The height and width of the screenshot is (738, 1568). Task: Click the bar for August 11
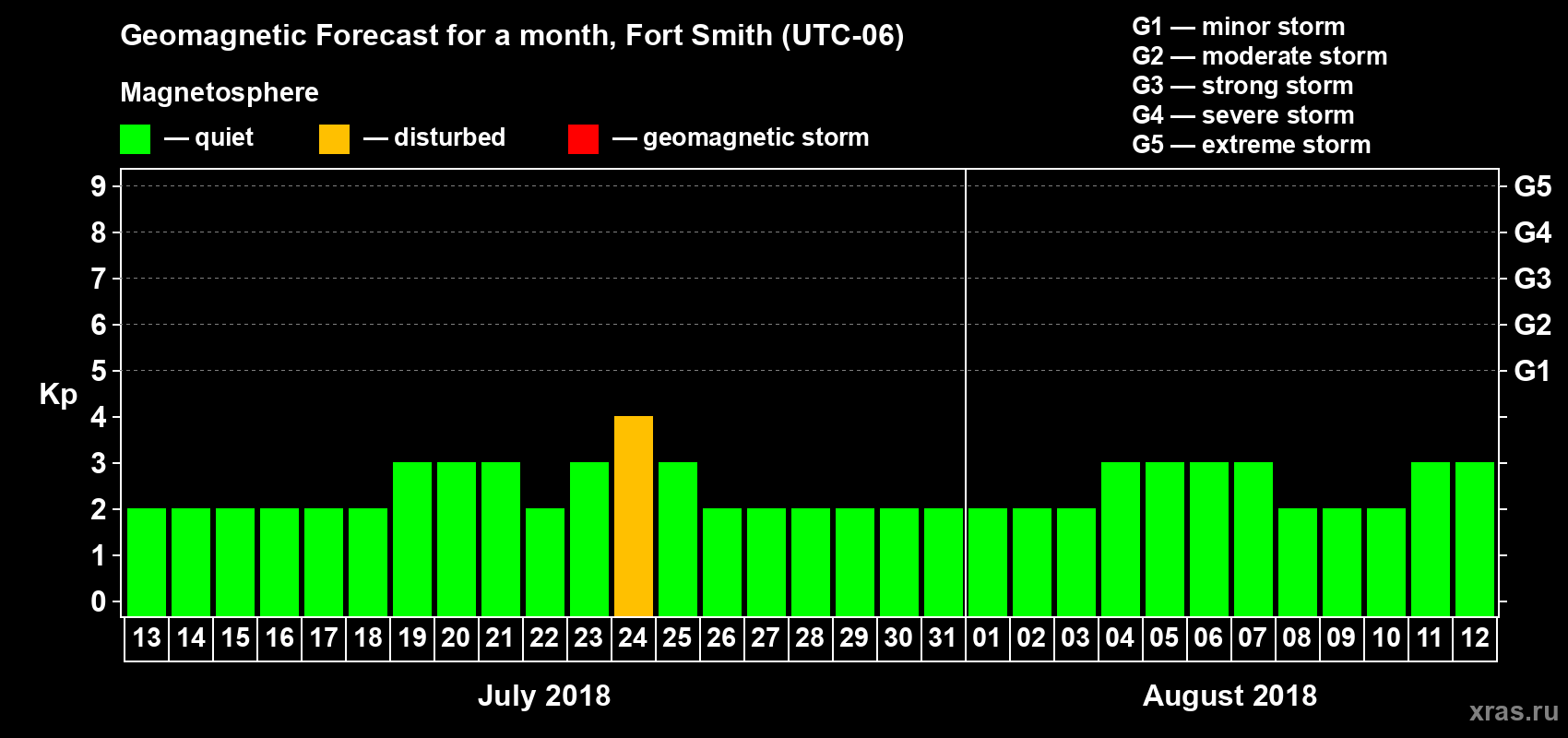coord(1431,539)
